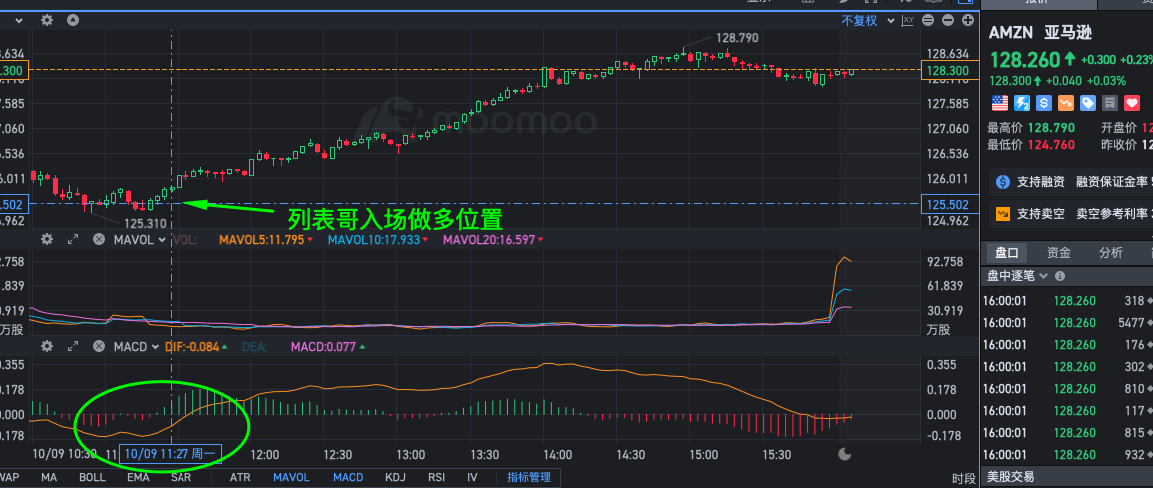
Task: Close the MACD indicator panel
Action: (99, 346)
